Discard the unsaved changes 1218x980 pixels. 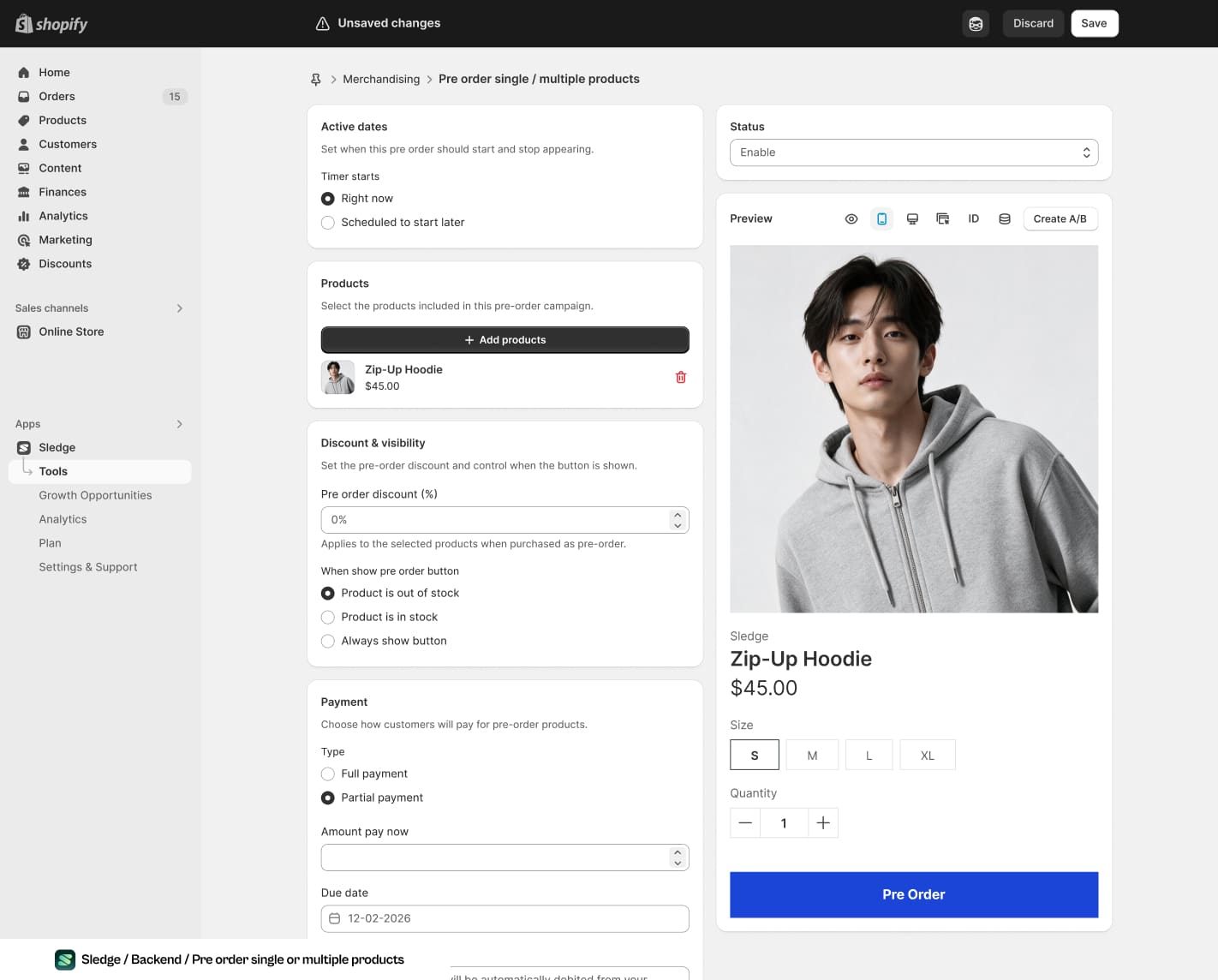pyautogui.click(x=1033, y=24)
